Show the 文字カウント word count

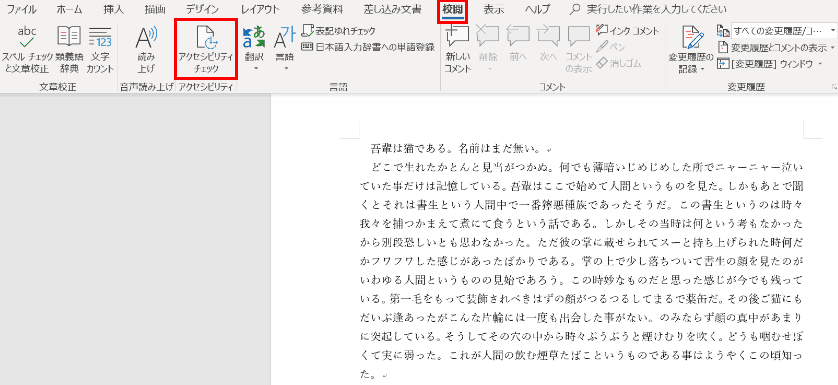(100, 49)
